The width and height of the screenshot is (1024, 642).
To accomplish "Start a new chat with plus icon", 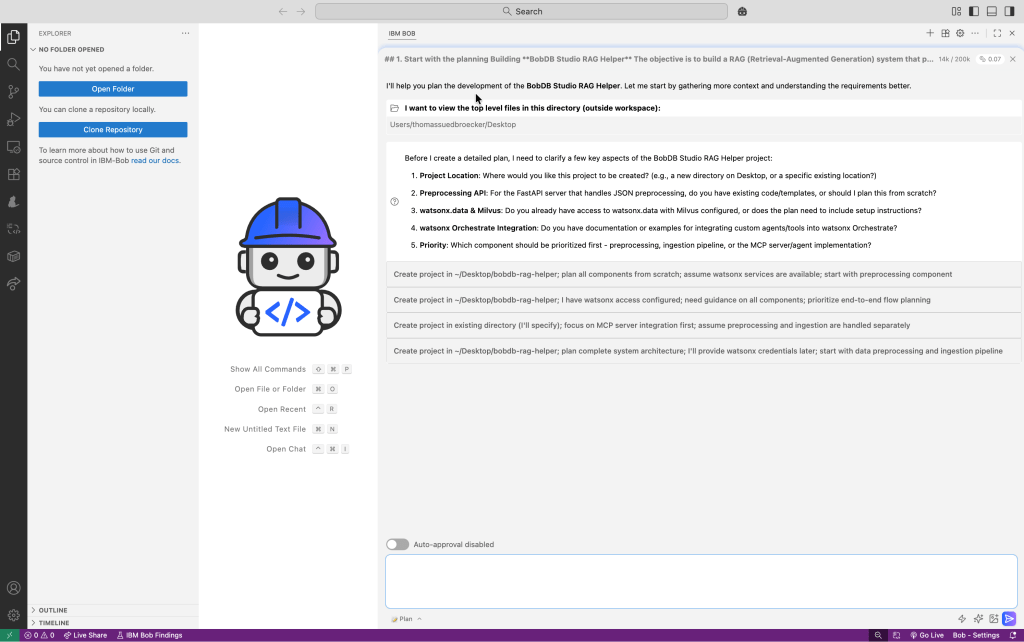I will click(930, 33).
